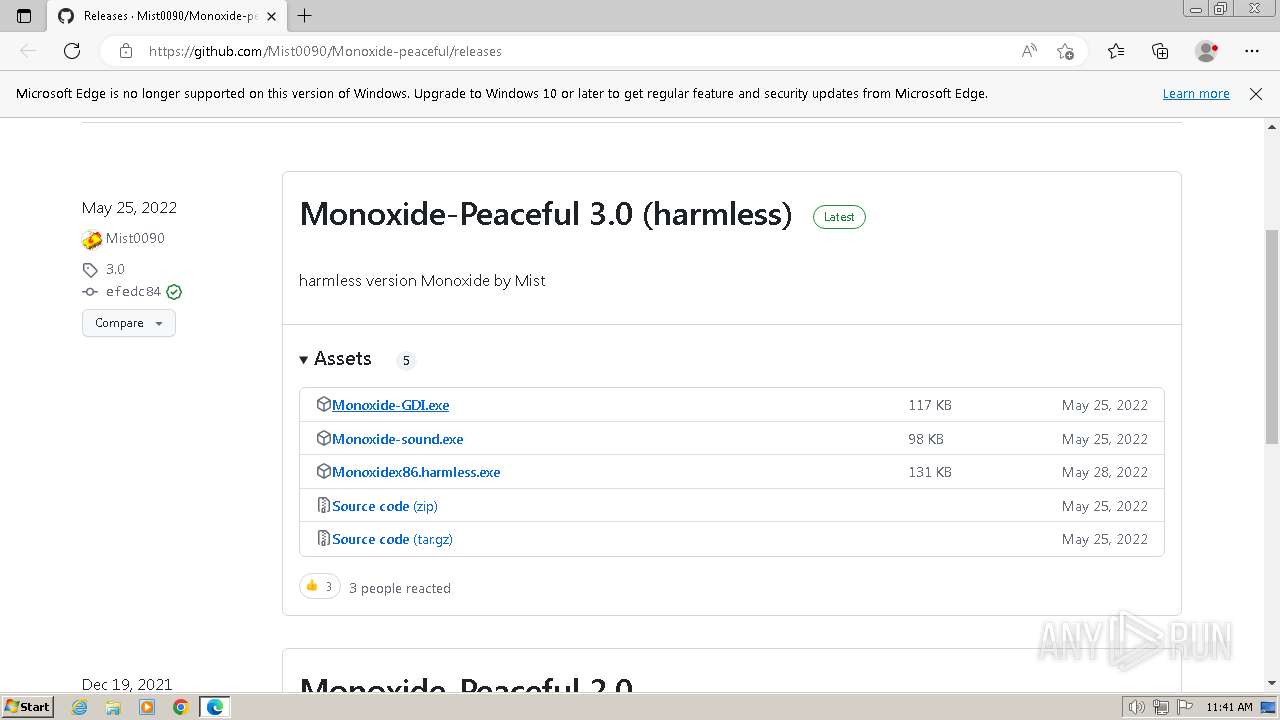Dismiss the Edge unsupported notification bar
The image size is (1280, 720).
1256,93
